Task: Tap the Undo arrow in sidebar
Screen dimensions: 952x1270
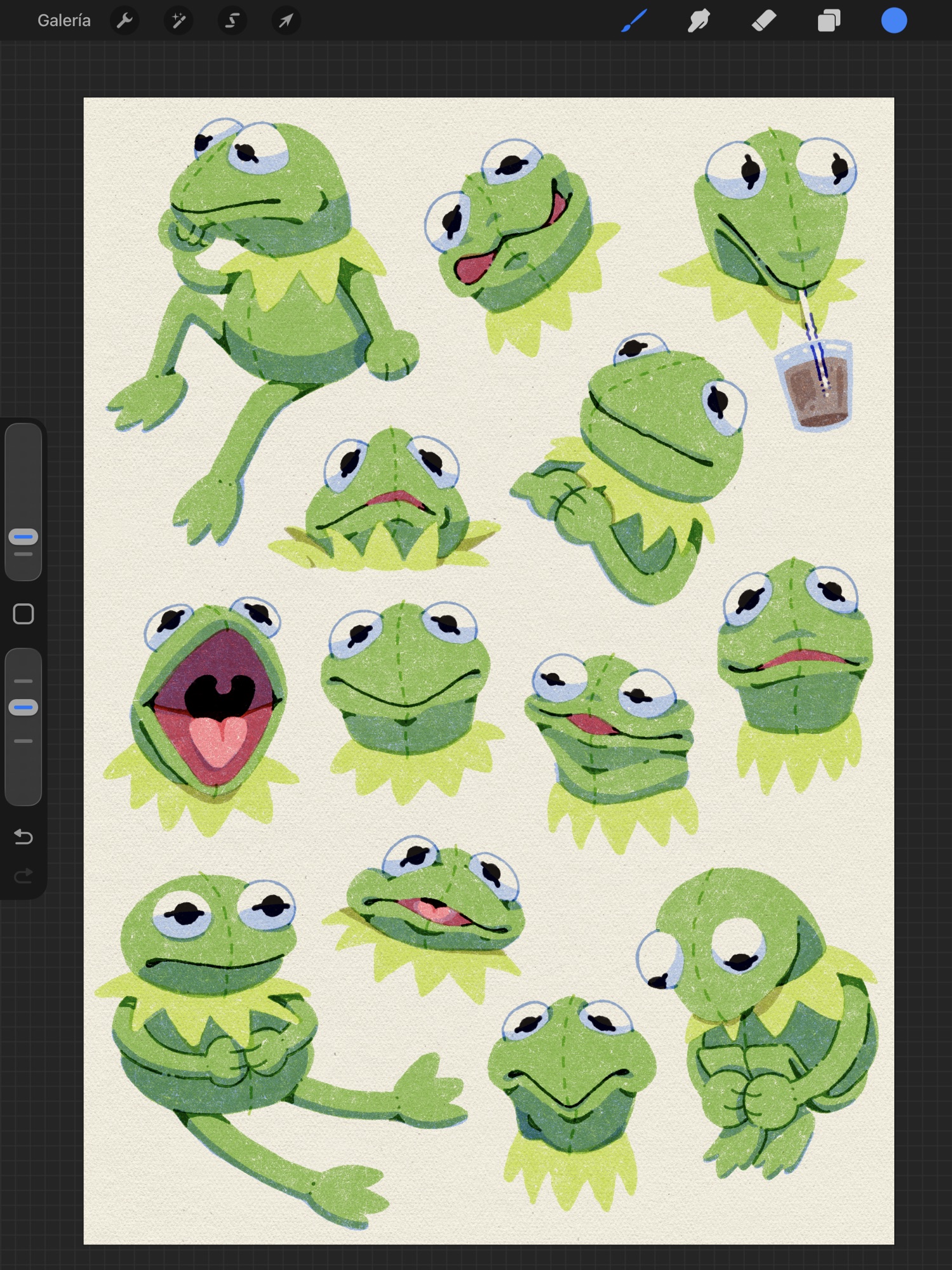Action: [x=23, y=837]
